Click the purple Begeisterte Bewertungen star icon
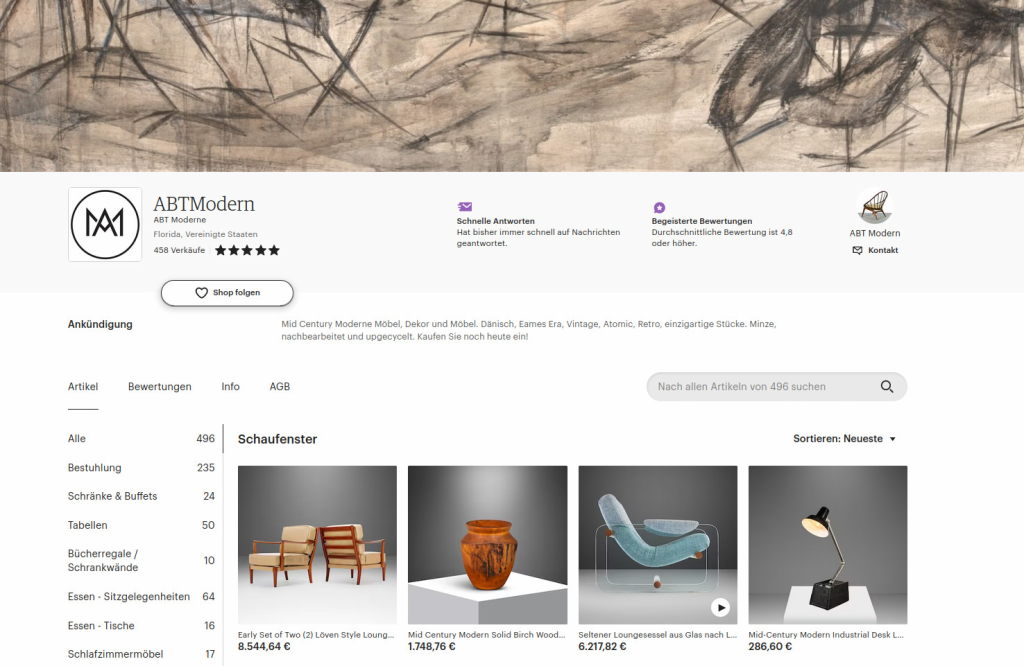Screen dimensions: 1024x666 (659, 208)
